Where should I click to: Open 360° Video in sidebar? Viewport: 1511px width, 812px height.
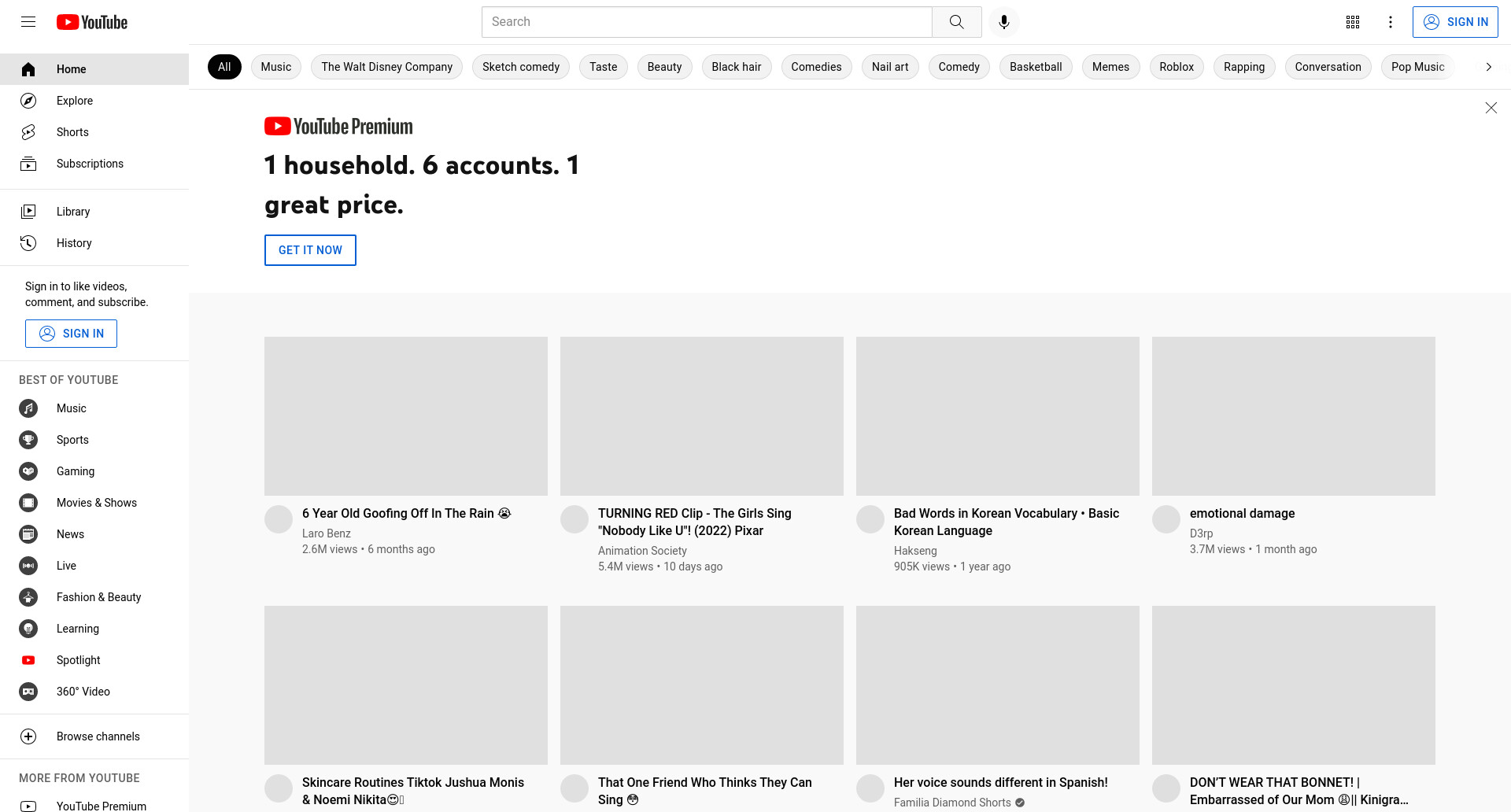click(94, 692)
